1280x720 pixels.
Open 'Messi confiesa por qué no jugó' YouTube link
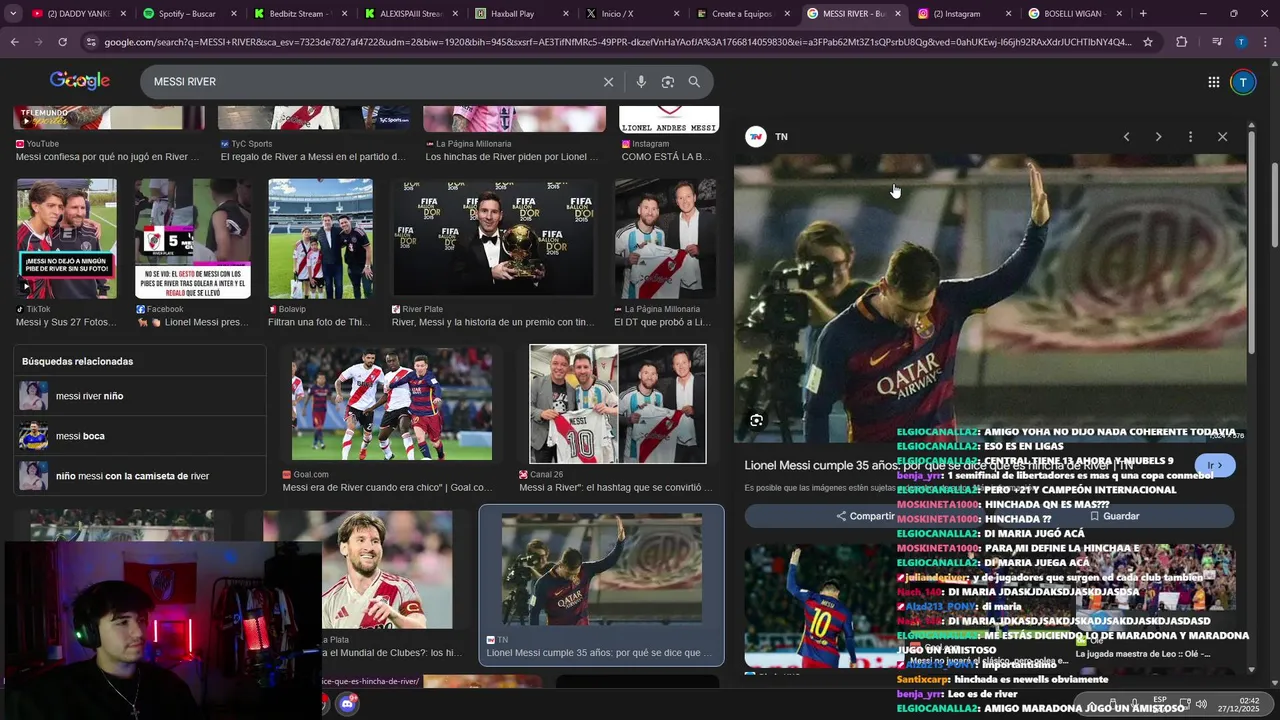108,157
